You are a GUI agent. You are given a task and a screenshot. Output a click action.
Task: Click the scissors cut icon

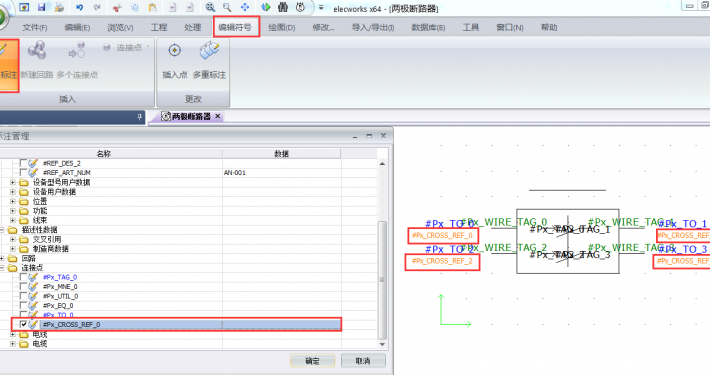pyautogui.click(x=117, y=7)
